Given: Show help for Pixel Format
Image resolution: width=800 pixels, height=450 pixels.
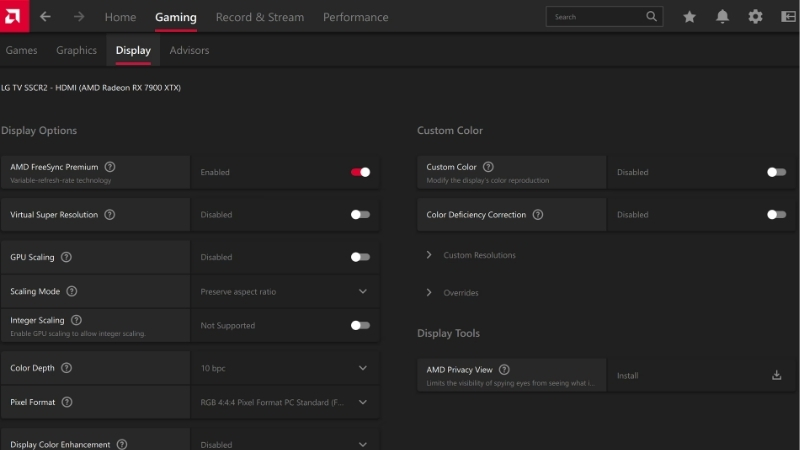Looking at the screenshot, I should coord(67,402).
